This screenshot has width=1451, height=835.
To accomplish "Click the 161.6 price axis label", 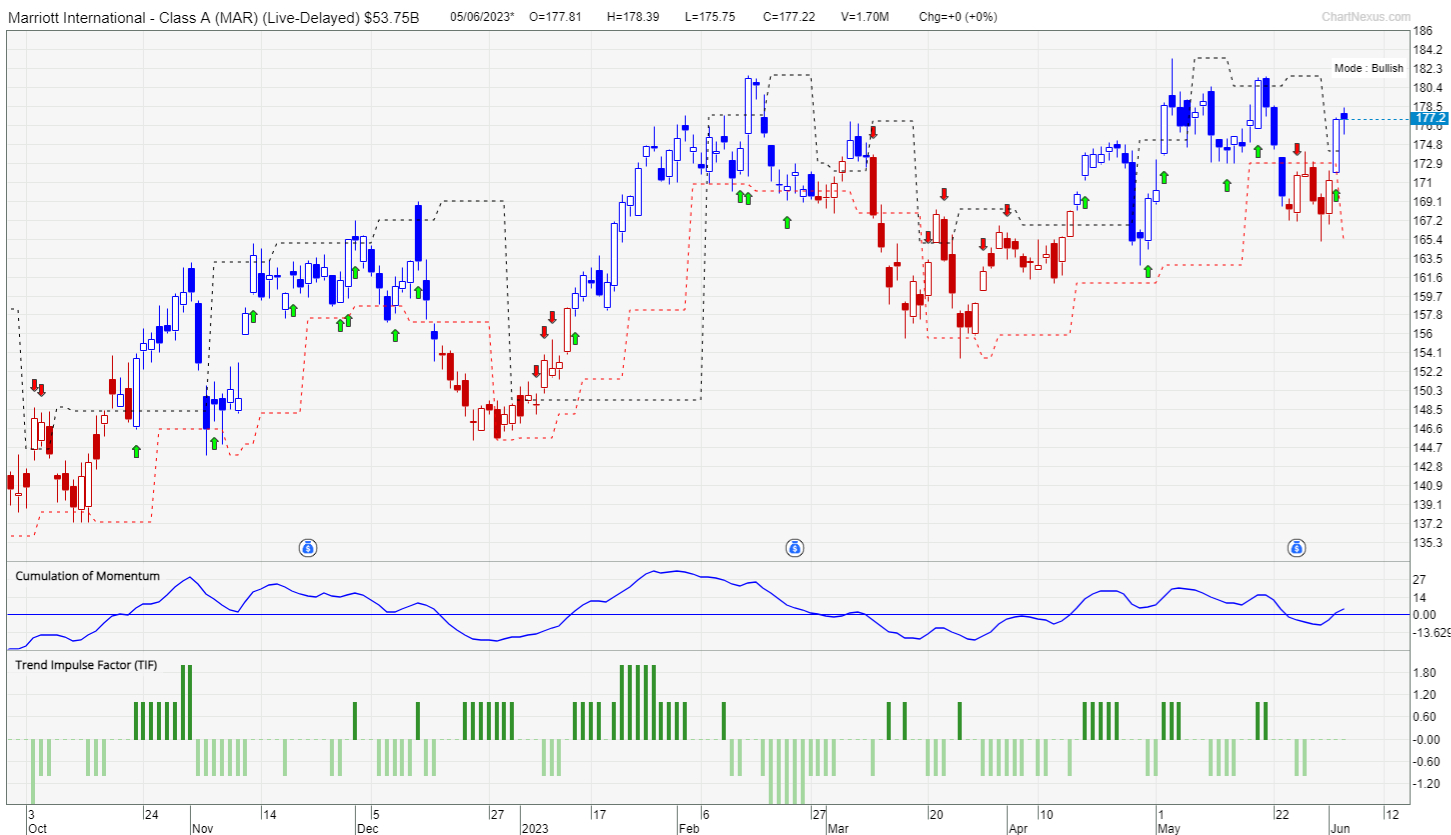I will point(1427,278).
